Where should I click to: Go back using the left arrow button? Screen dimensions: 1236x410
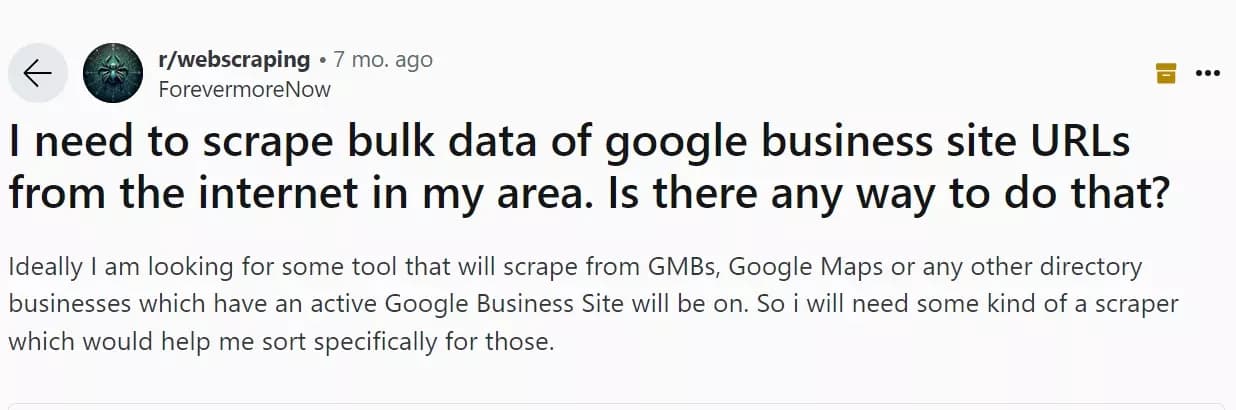point(38,73)
